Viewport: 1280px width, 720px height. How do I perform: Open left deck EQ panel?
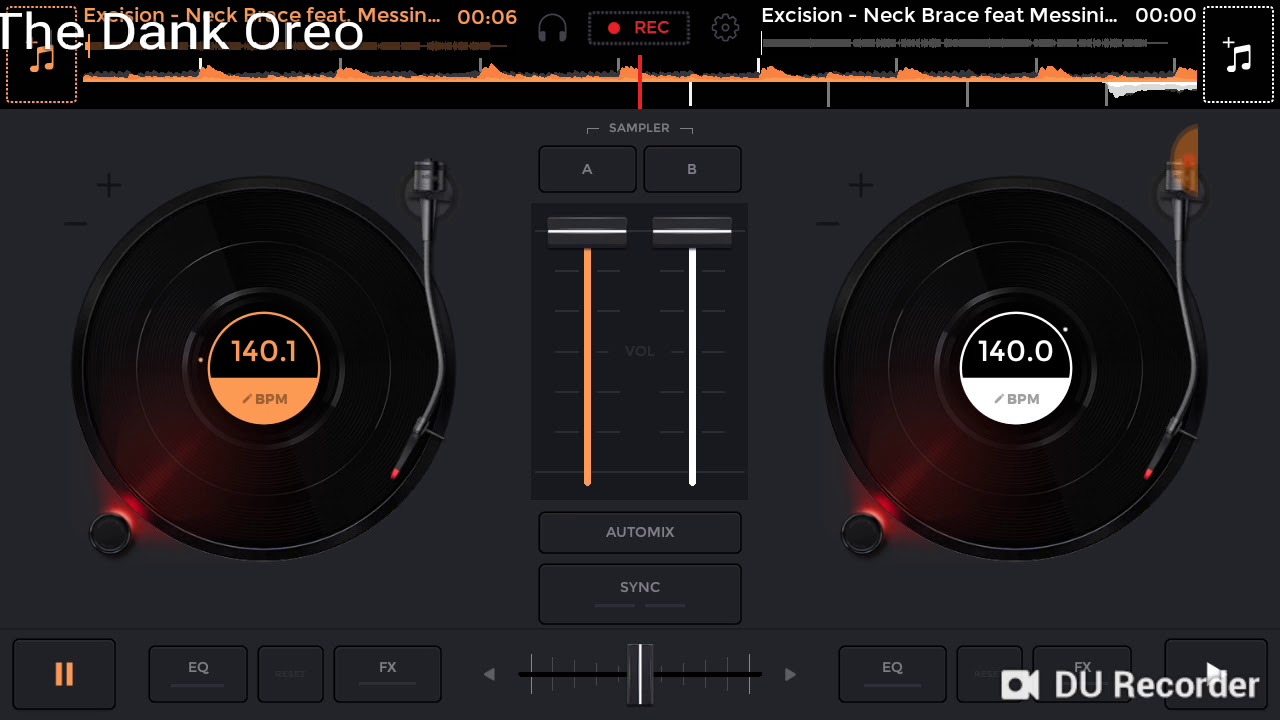tap(198, 674)
